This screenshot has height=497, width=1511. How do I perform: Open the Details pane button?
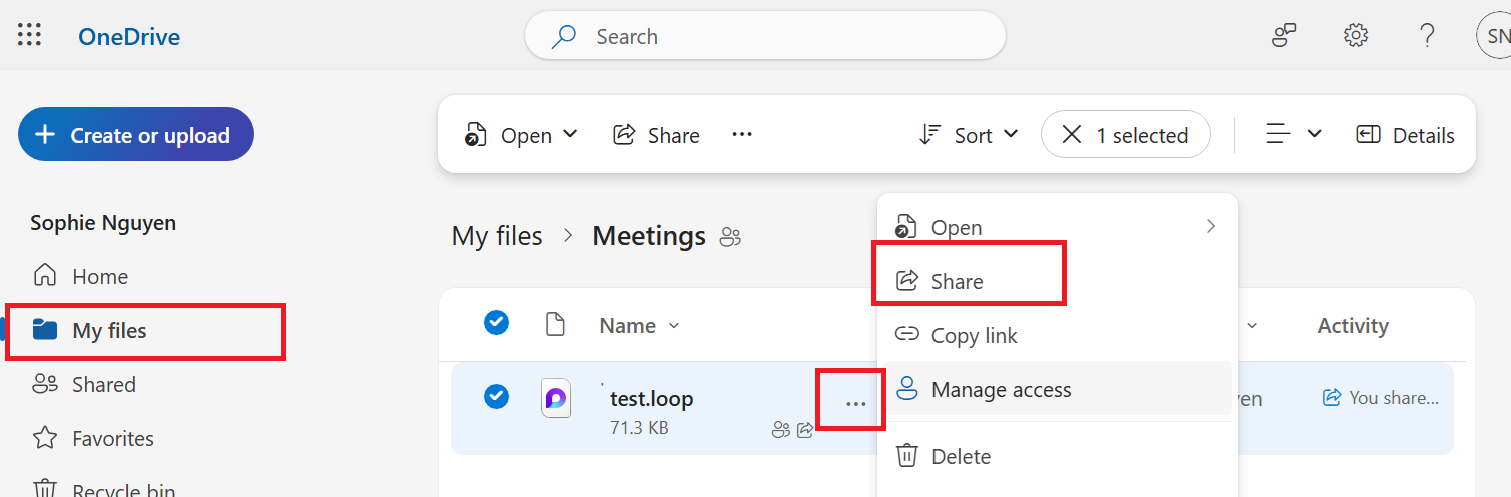coord(1405,135)
